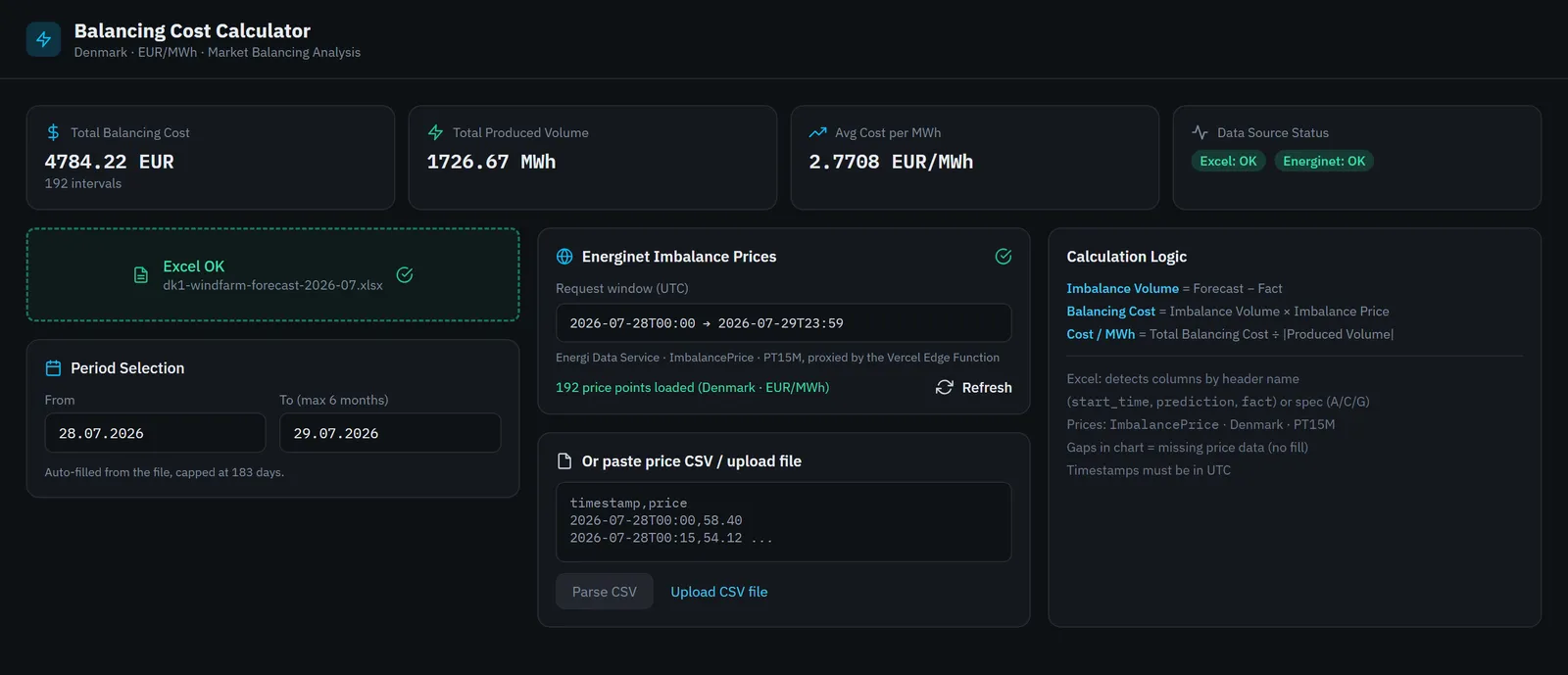Click the Calculation Logic heading
1568x675 pixels.
(1126, 257)
